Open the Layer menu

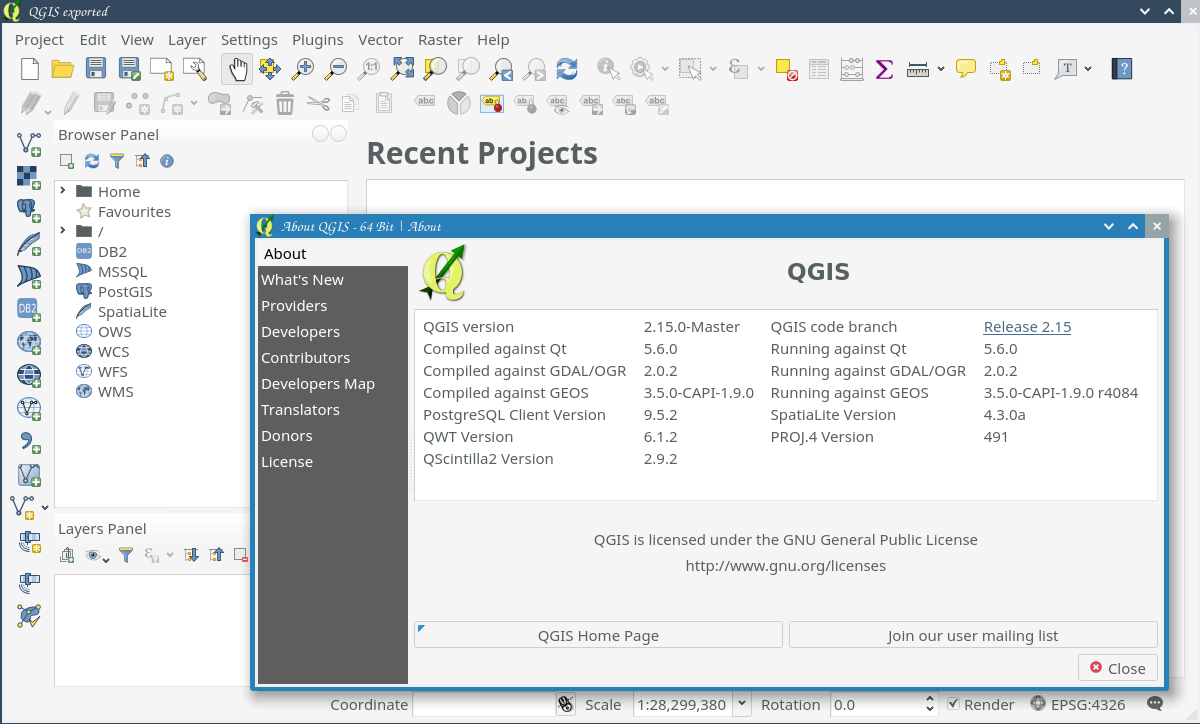pyautogui.click(x=187, y=40)
